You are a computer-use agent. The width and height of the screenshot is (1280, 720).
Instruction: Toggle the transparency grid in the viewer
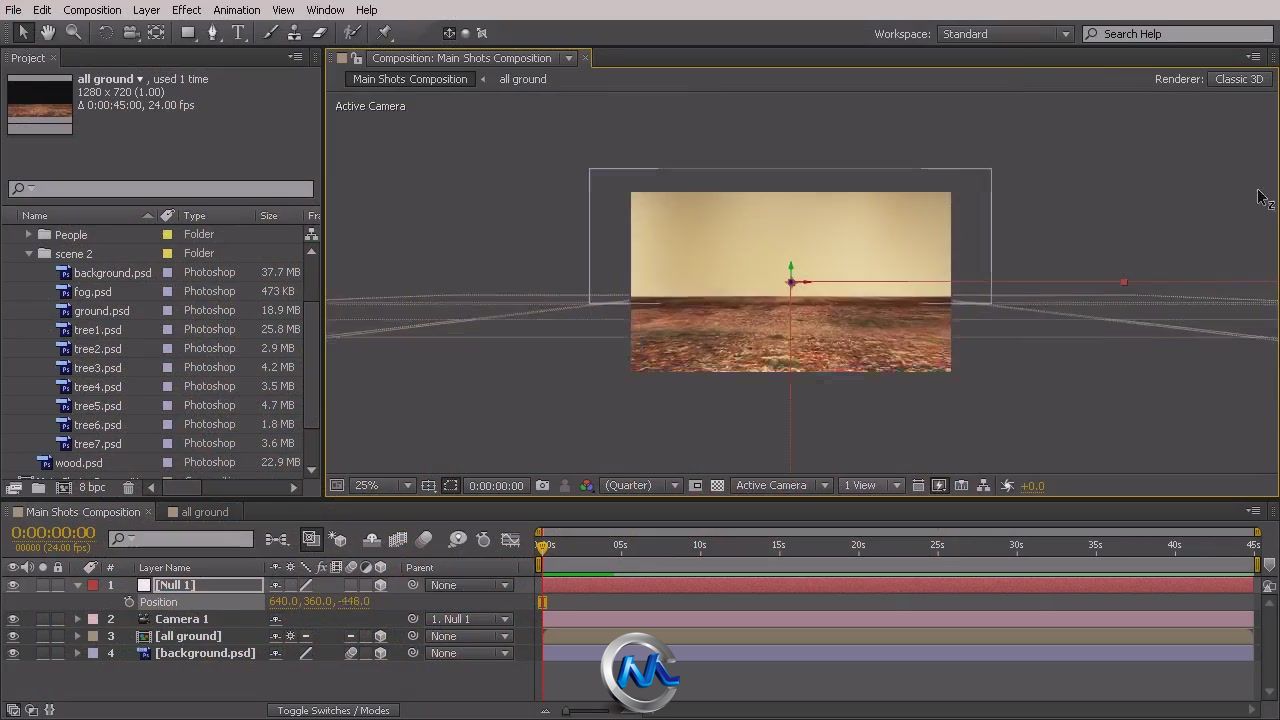pyautogui.click(x=717, y=486)
